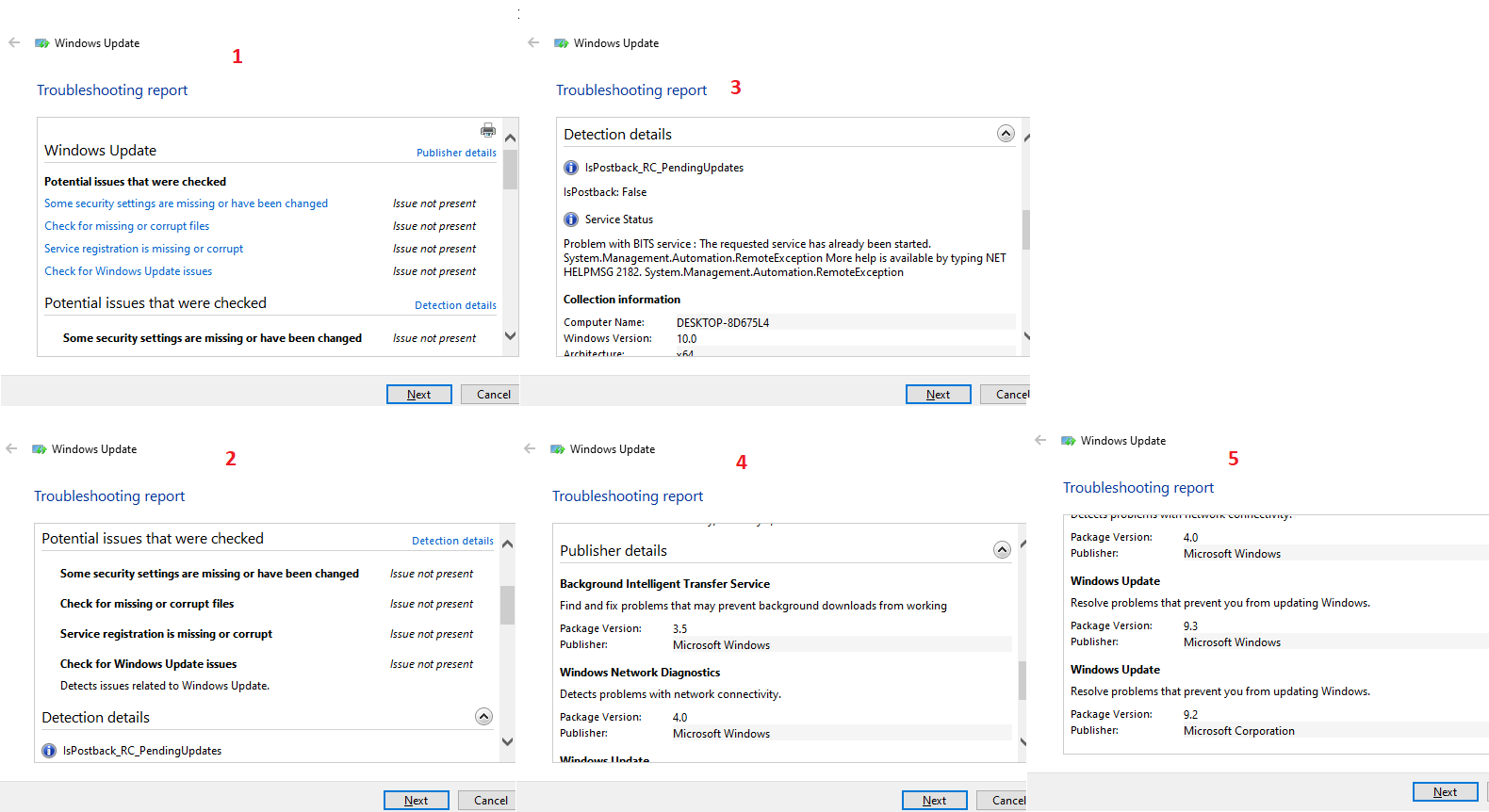1489x812 pixels.
Task: Collapse Detection details below the line 'Detects issues related to Windows Update'
Action: coord(483,717)
